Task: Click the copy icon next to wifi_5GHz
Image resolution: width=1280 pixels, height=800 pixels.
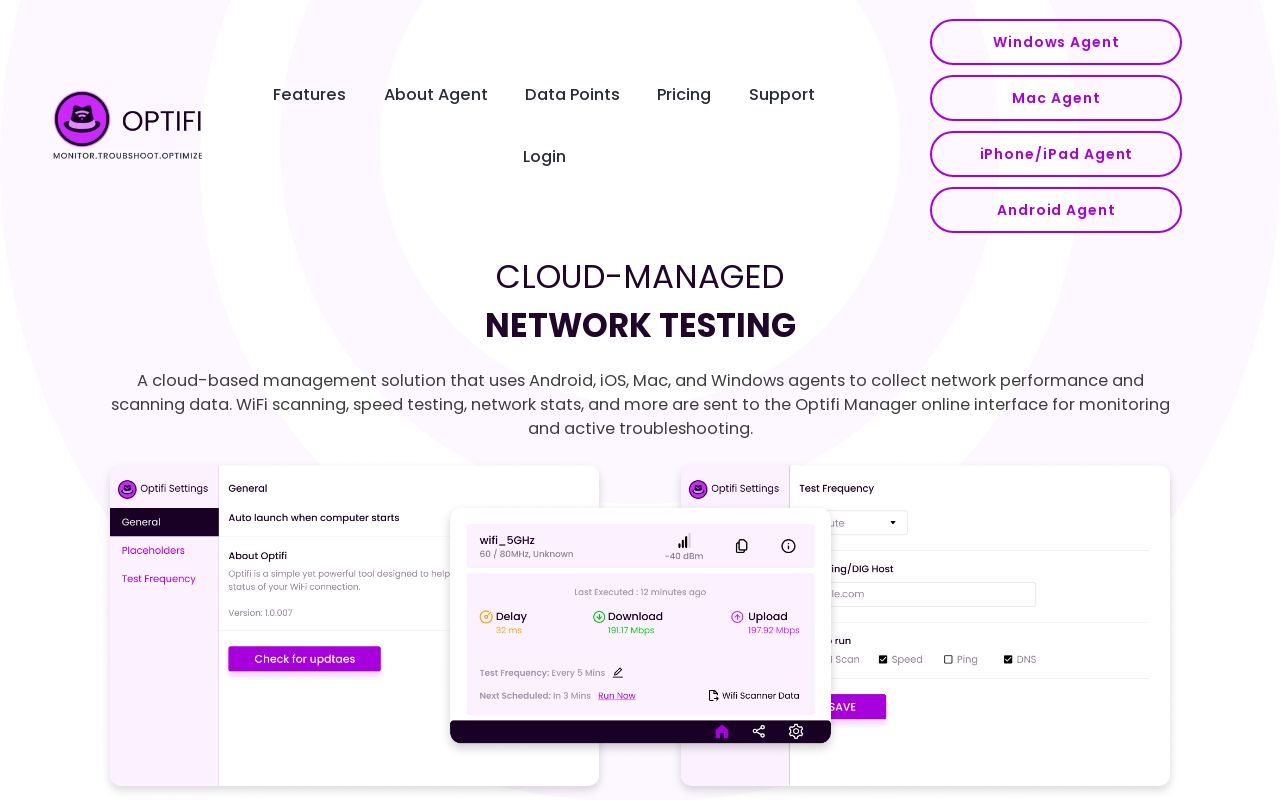Action: coord(741,546)
